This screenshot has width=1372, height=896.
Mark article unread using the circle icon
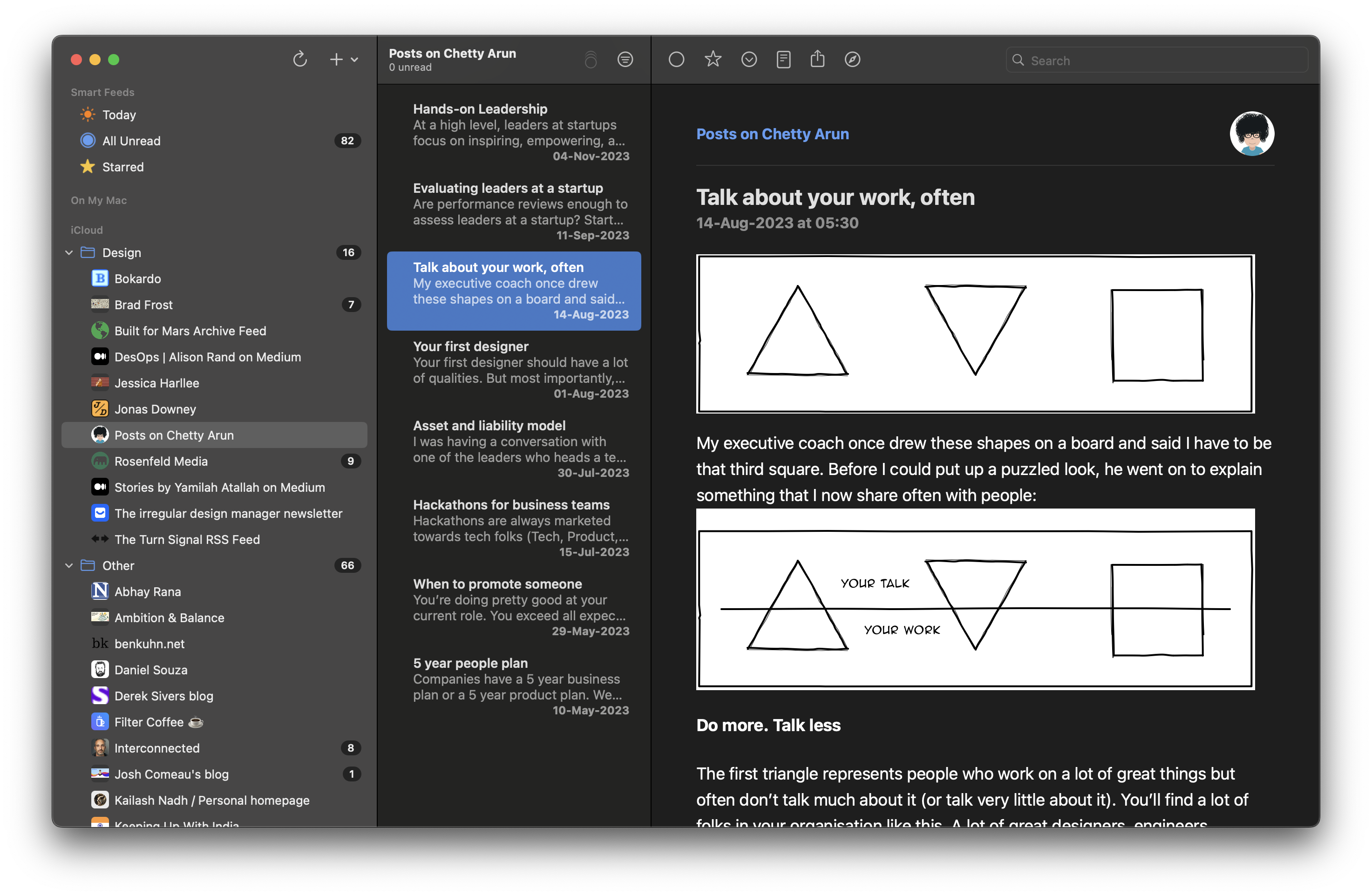[x=676, y=60]
